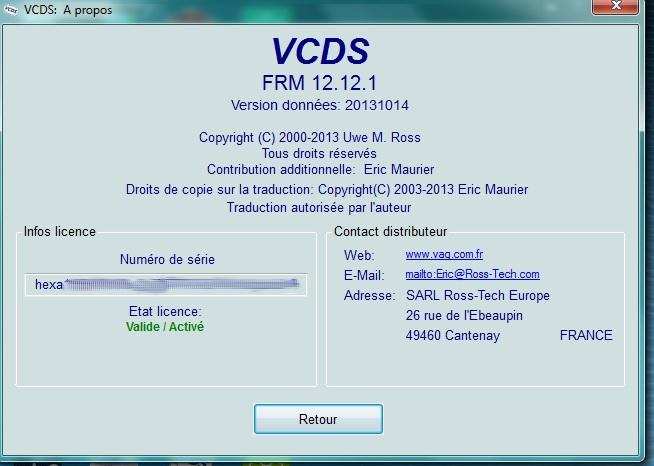Click the mailto:Eric@Ross-Tech.com email link

472,274
